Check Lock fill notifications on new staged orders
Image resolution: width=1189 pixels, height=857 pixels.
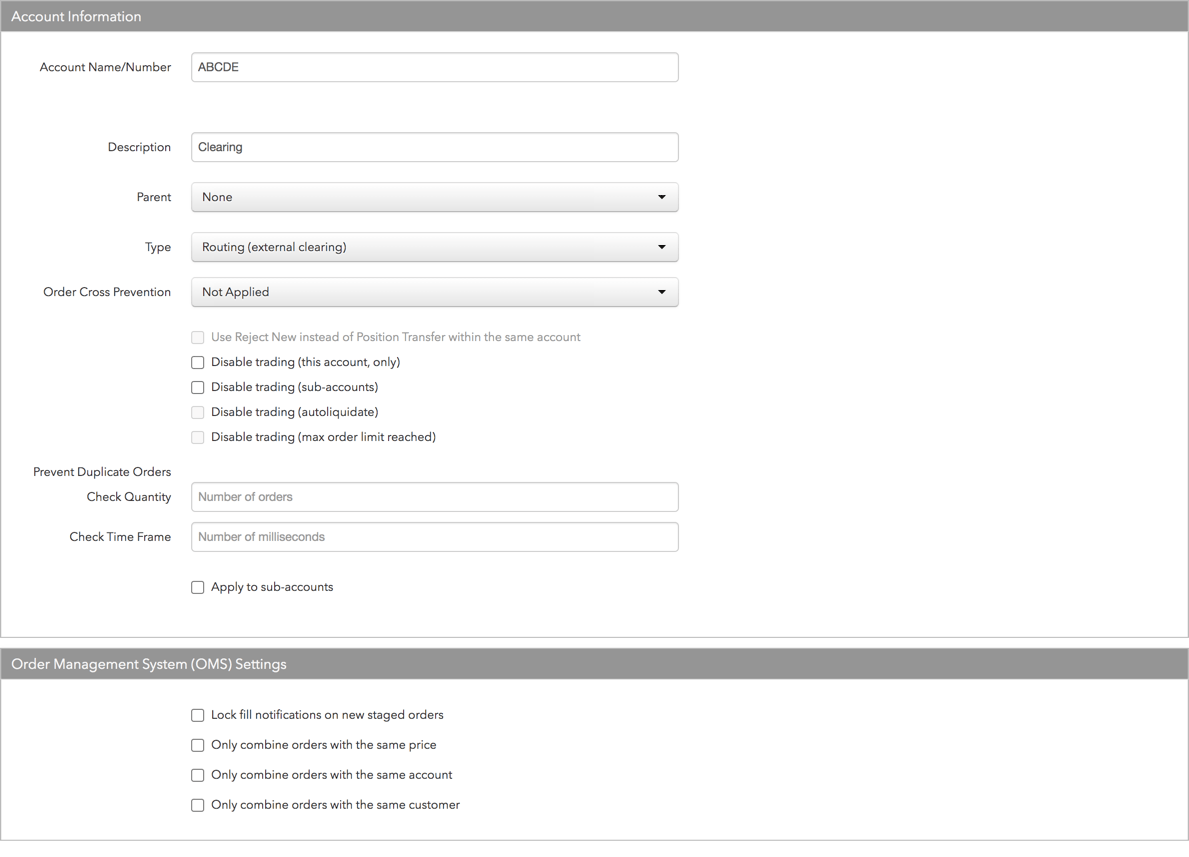point(198,715)
